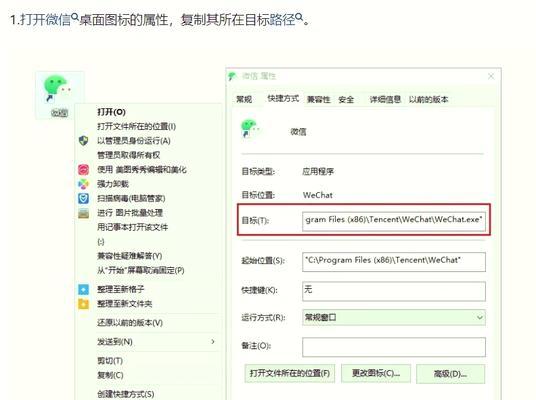
Task: Choose 剪切(T) from the context menu
Action: pyautogui.click(x=110, y=361)
